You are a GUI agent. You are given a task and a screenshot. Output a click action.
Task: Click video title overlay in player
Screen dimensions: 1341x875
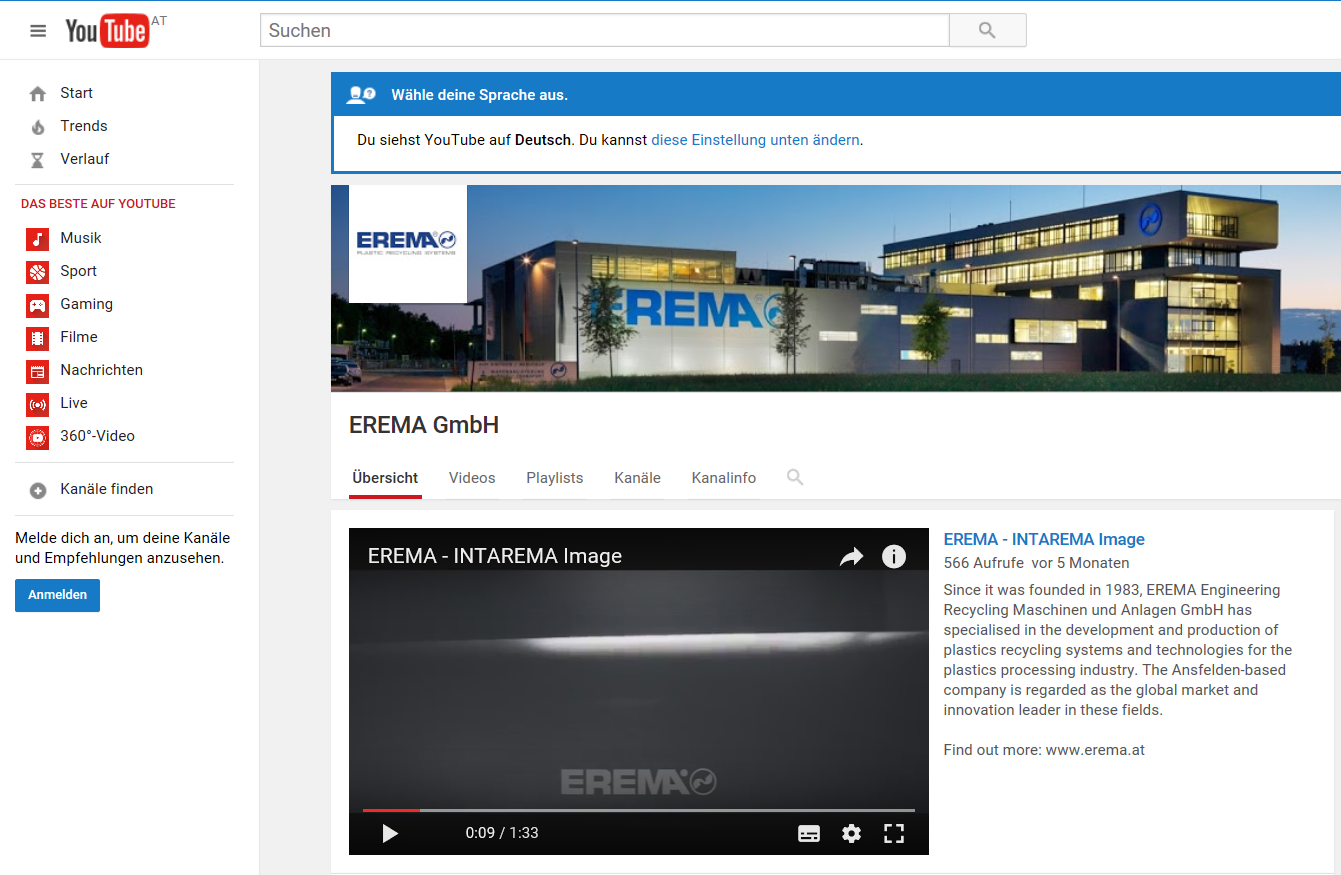pos(495,556)
